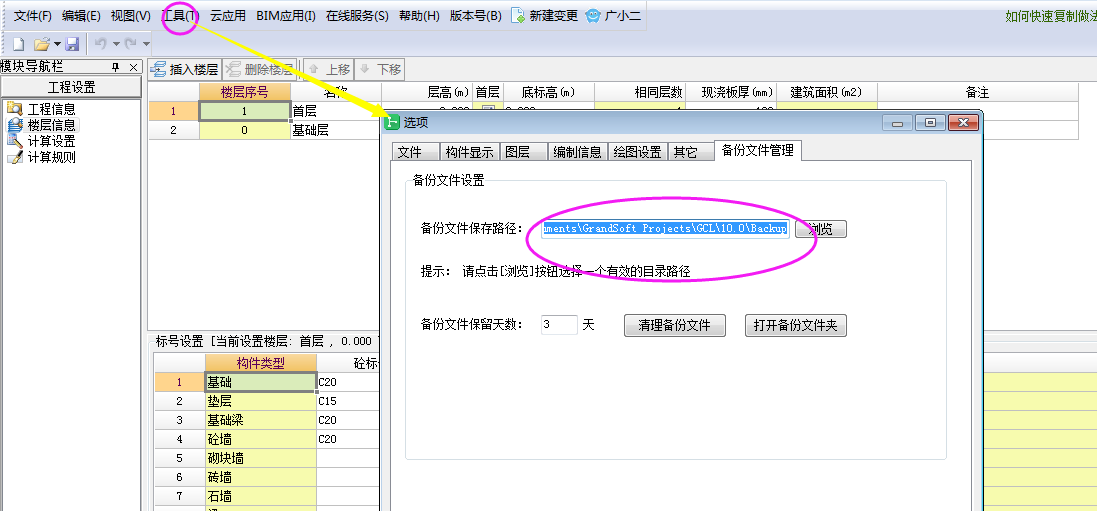Click the 浏览 browse button
The image size is (1097, 511).
tap(821, 229)
